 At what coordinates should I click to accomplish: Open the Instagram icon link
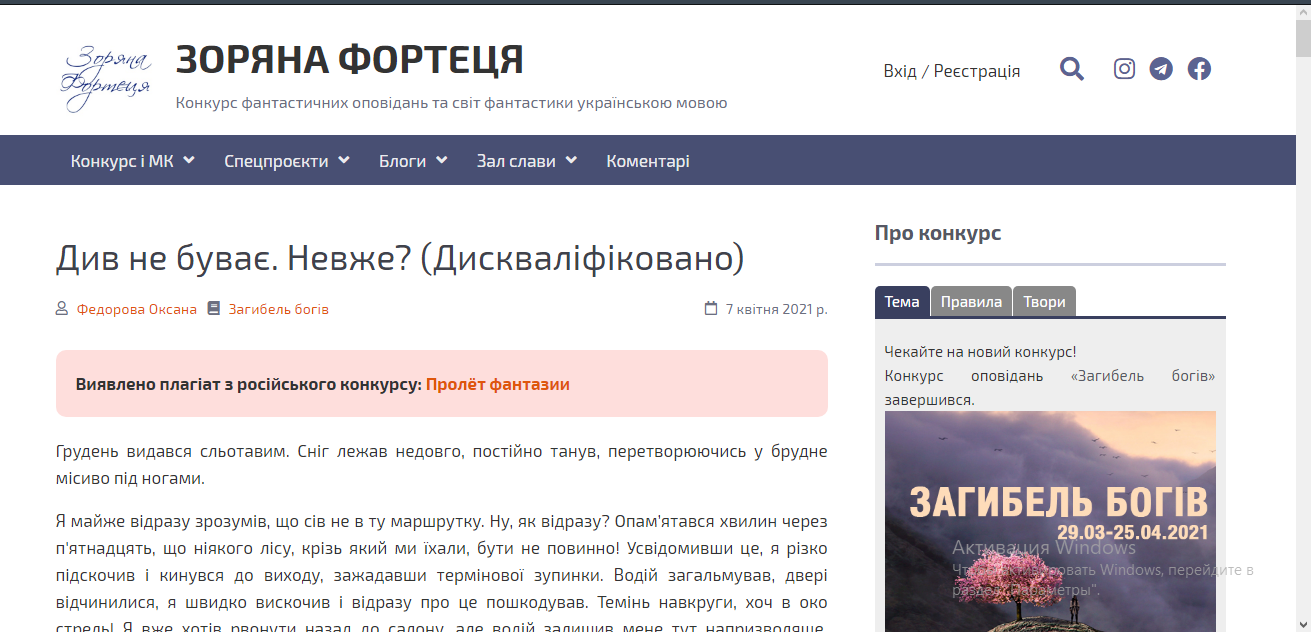click(x=1124, y=69)
